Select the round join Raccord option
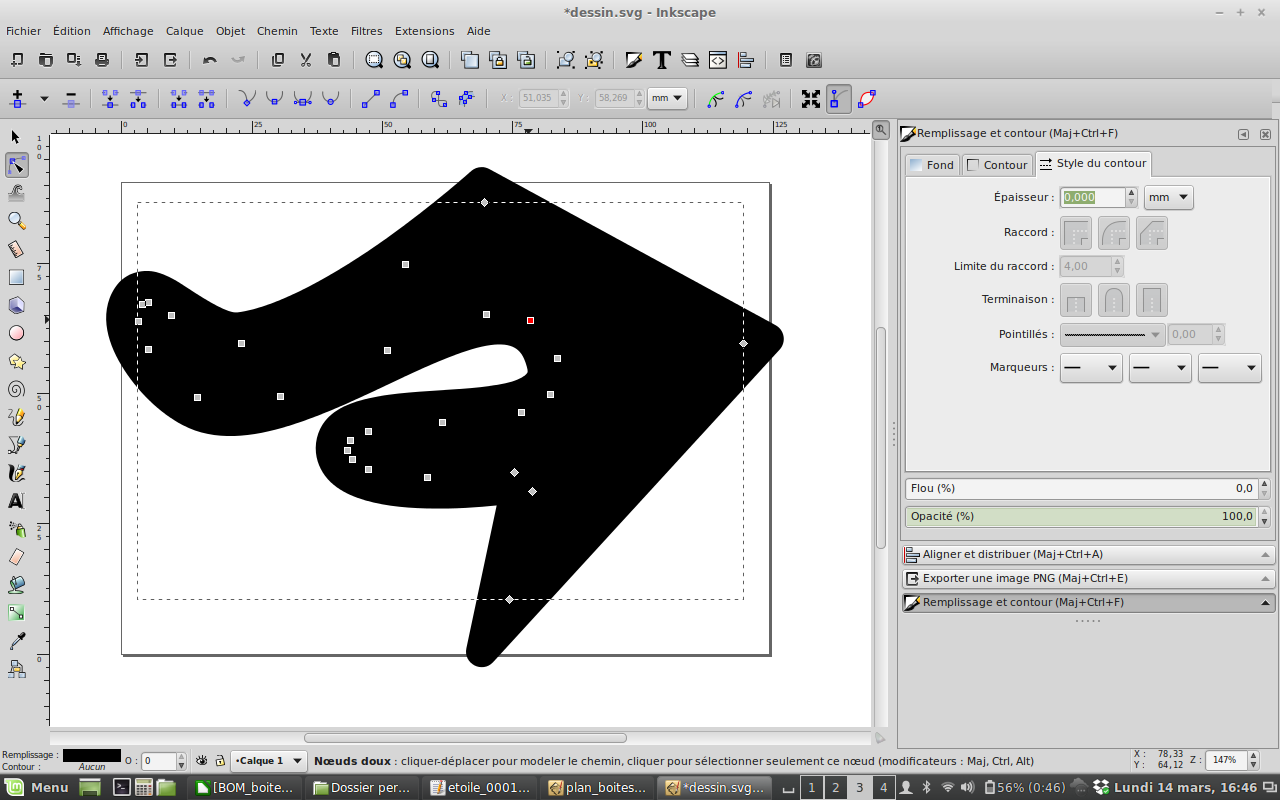 [1114, 233]
